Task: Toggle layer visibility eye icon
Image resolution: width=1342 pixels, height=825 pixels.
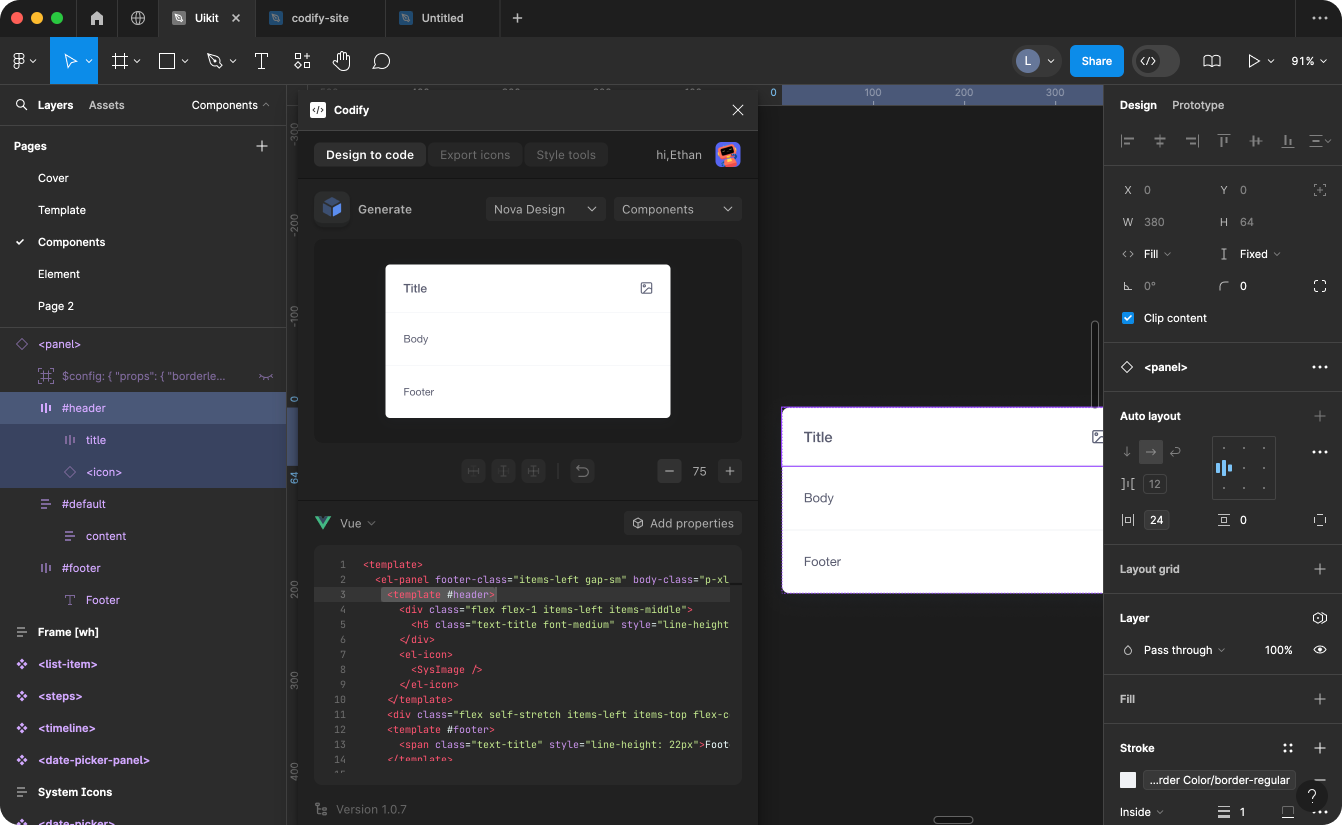Action: 1320,650
